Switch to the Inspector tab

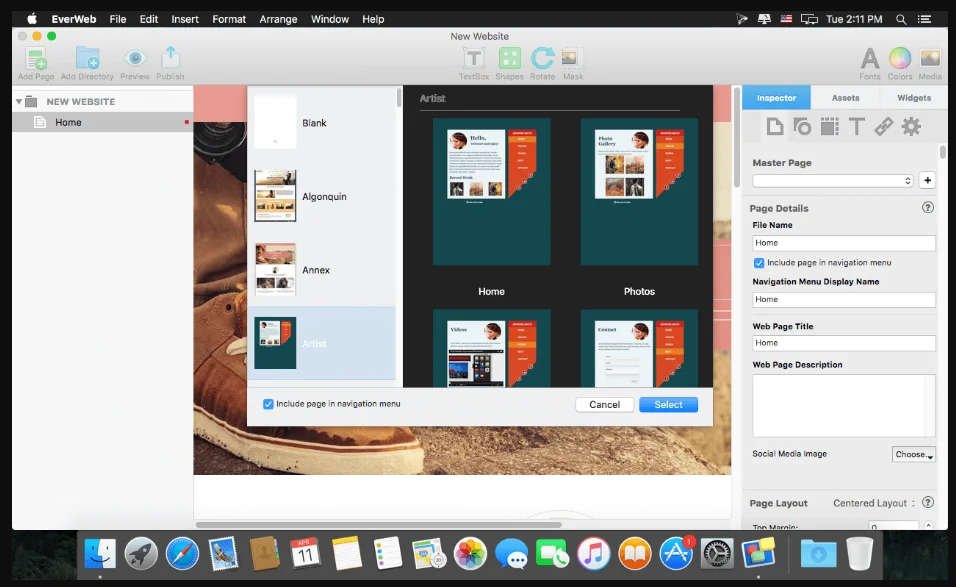[776, 98]
